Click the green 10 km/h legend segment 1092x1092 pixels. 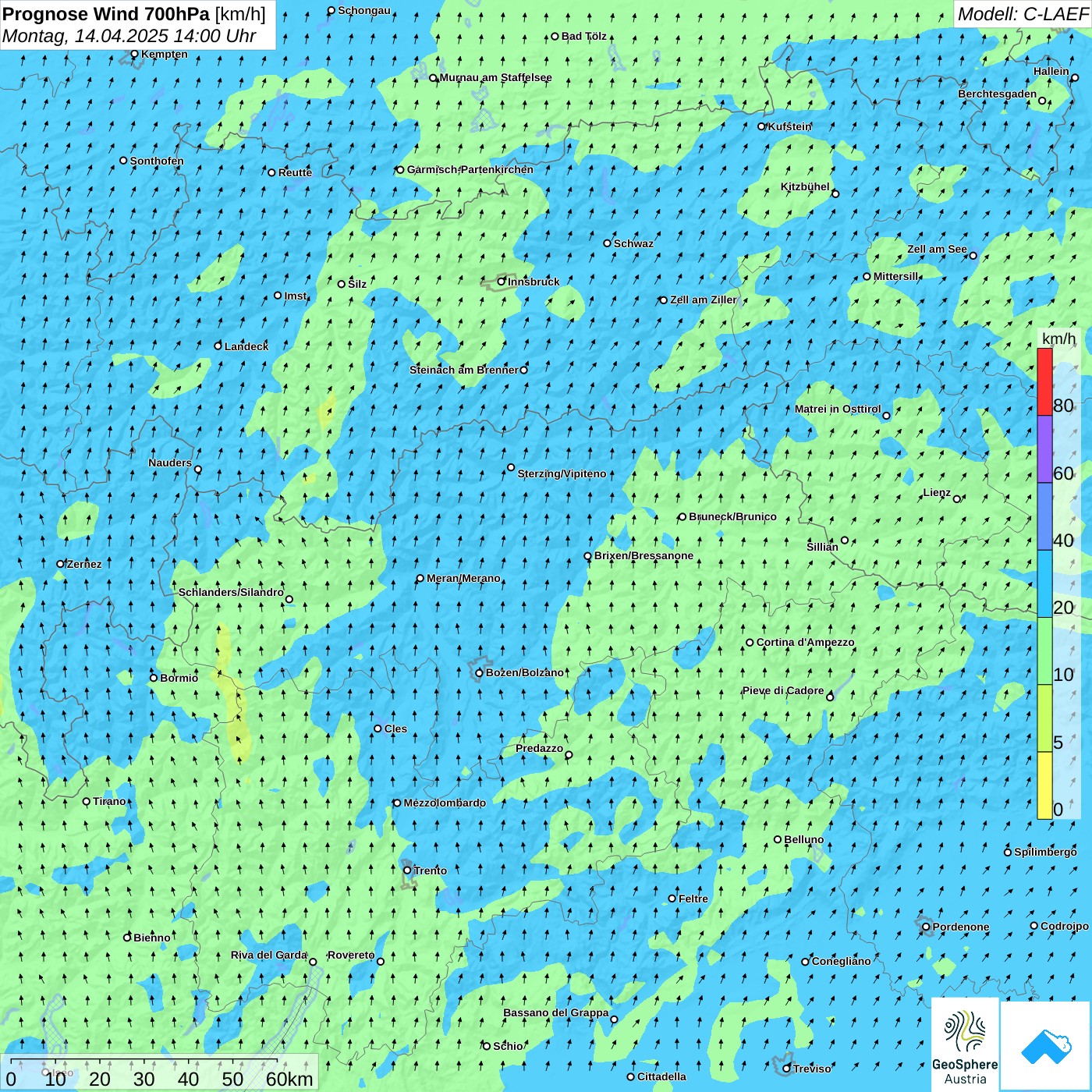pos(1044,651)
